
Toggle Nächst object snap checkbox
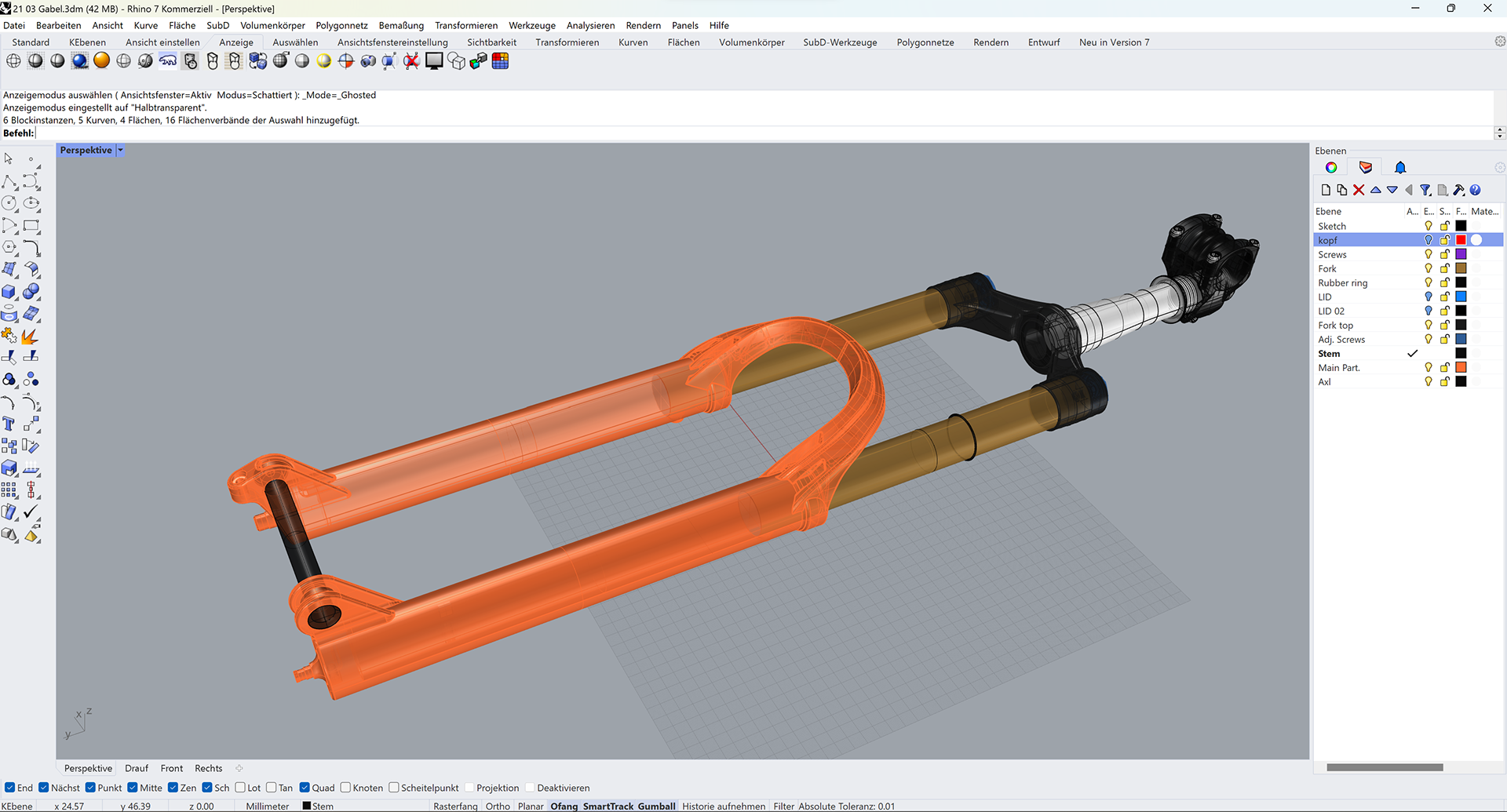coord(44,788)
